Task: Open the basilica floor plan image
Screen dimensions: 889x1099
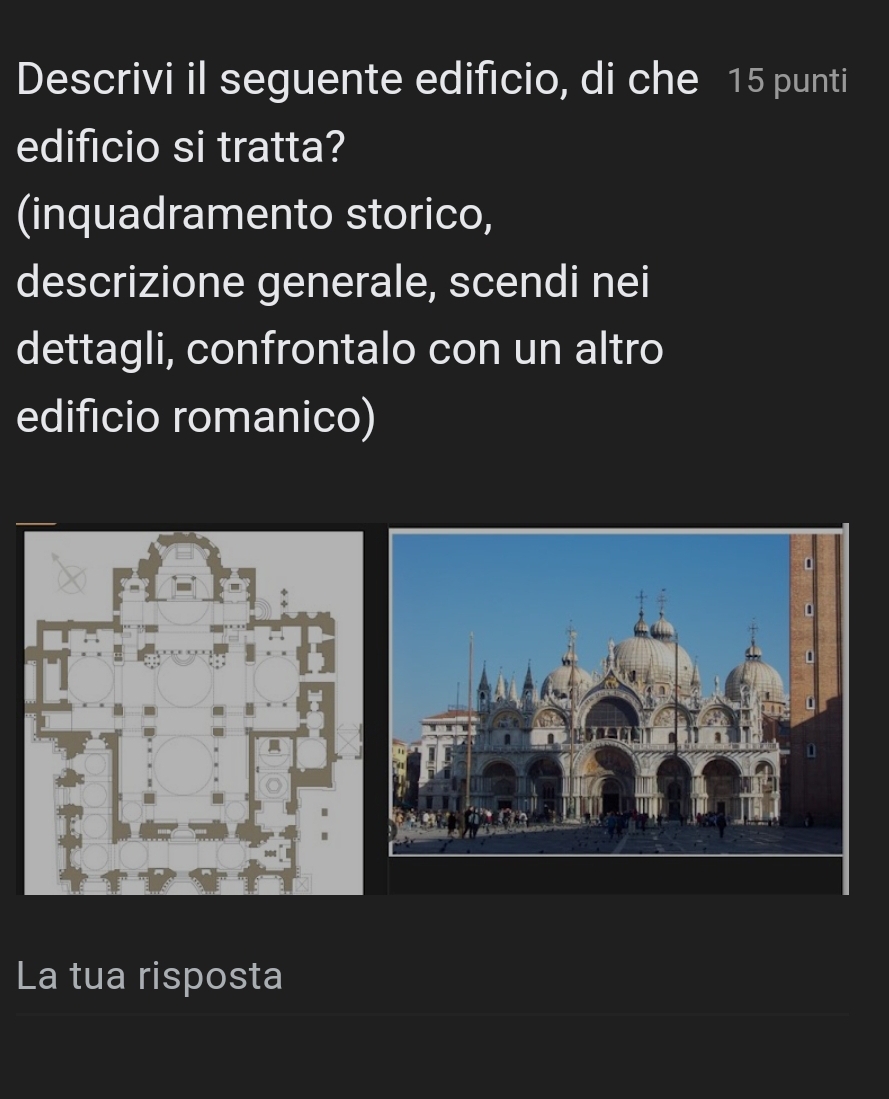Action: coord(194,712)
